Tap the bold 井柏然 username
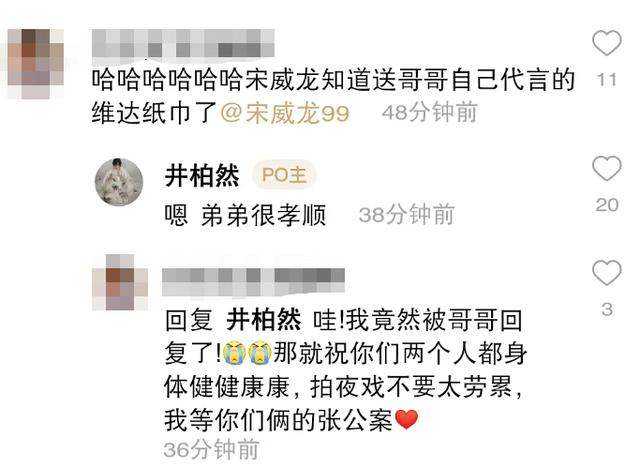 (x=202, y=176)
